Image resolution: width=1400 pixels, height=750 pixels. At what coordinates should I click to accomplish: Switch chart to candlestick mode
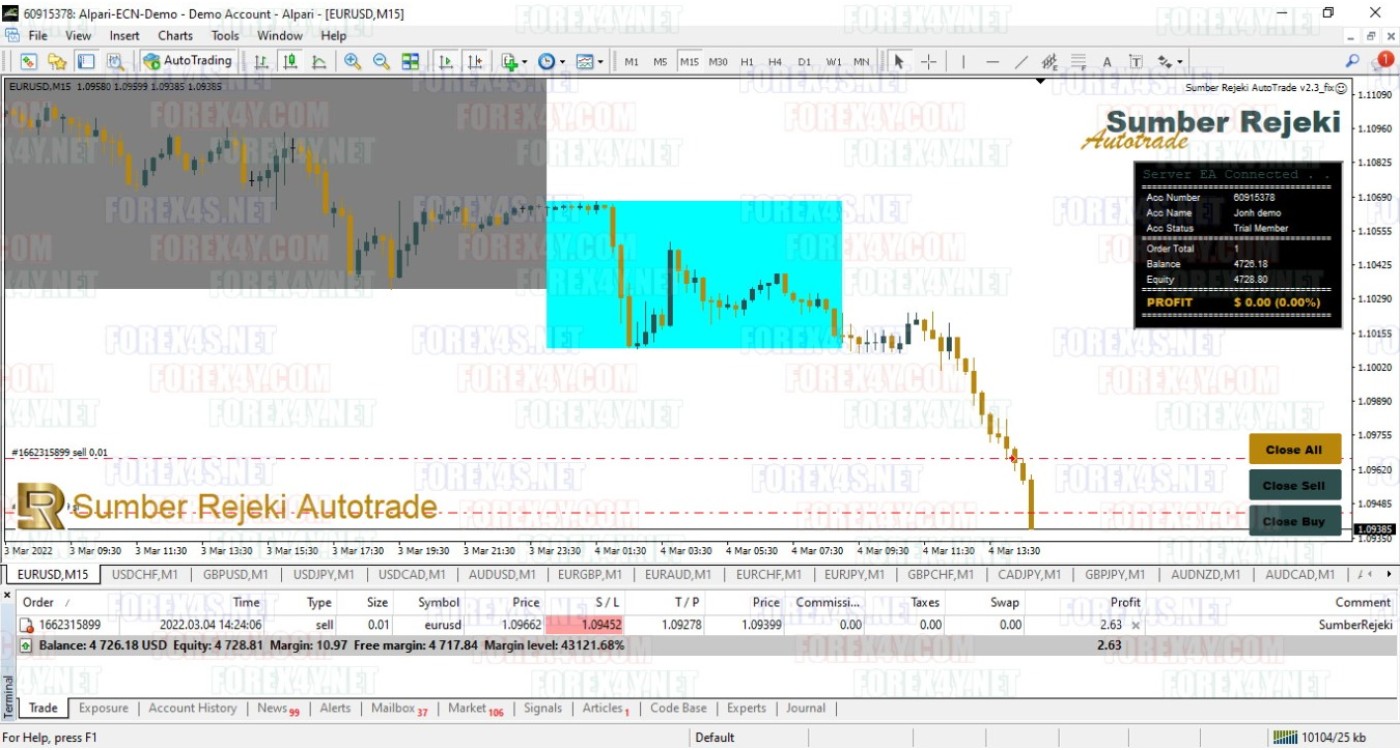(x=290, y=62)
